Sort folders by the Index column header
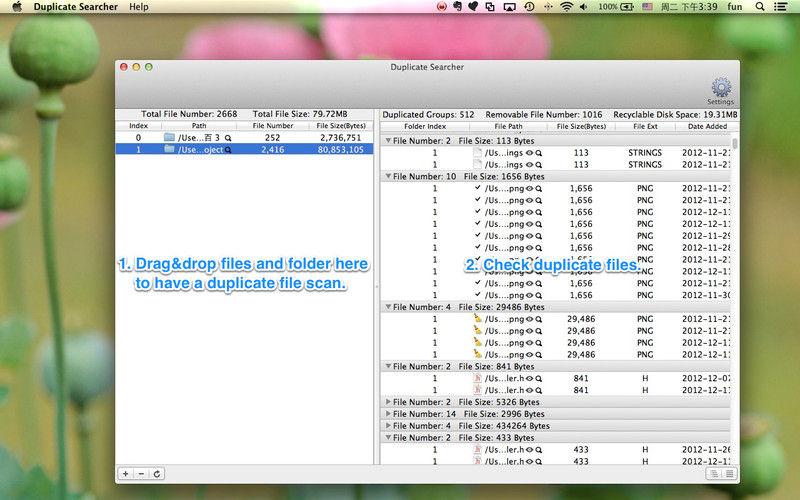Viewport: 800px width, 500px height. pos(138,126)
